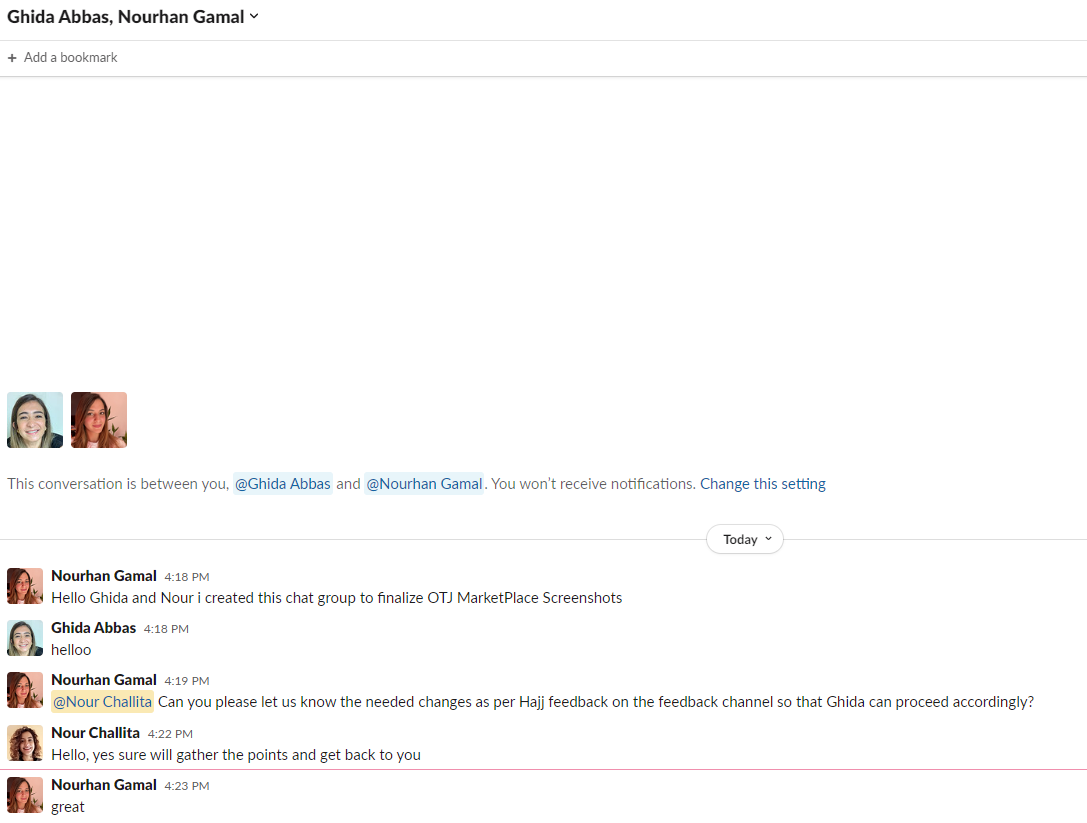Screen dimensions: 1087x823
Task: Select Nourhan Gamal's avatar next to the "great" message
Action: [25, 794]
